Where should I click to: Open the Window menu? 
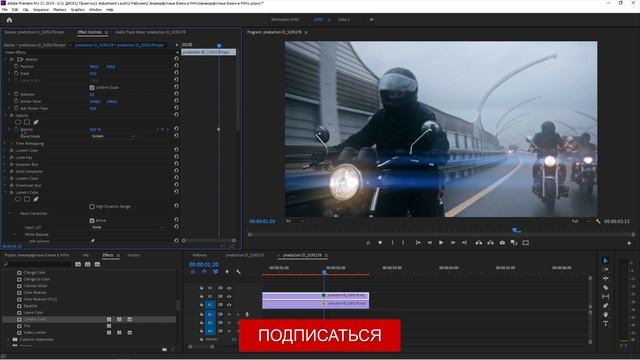[96, 9]
